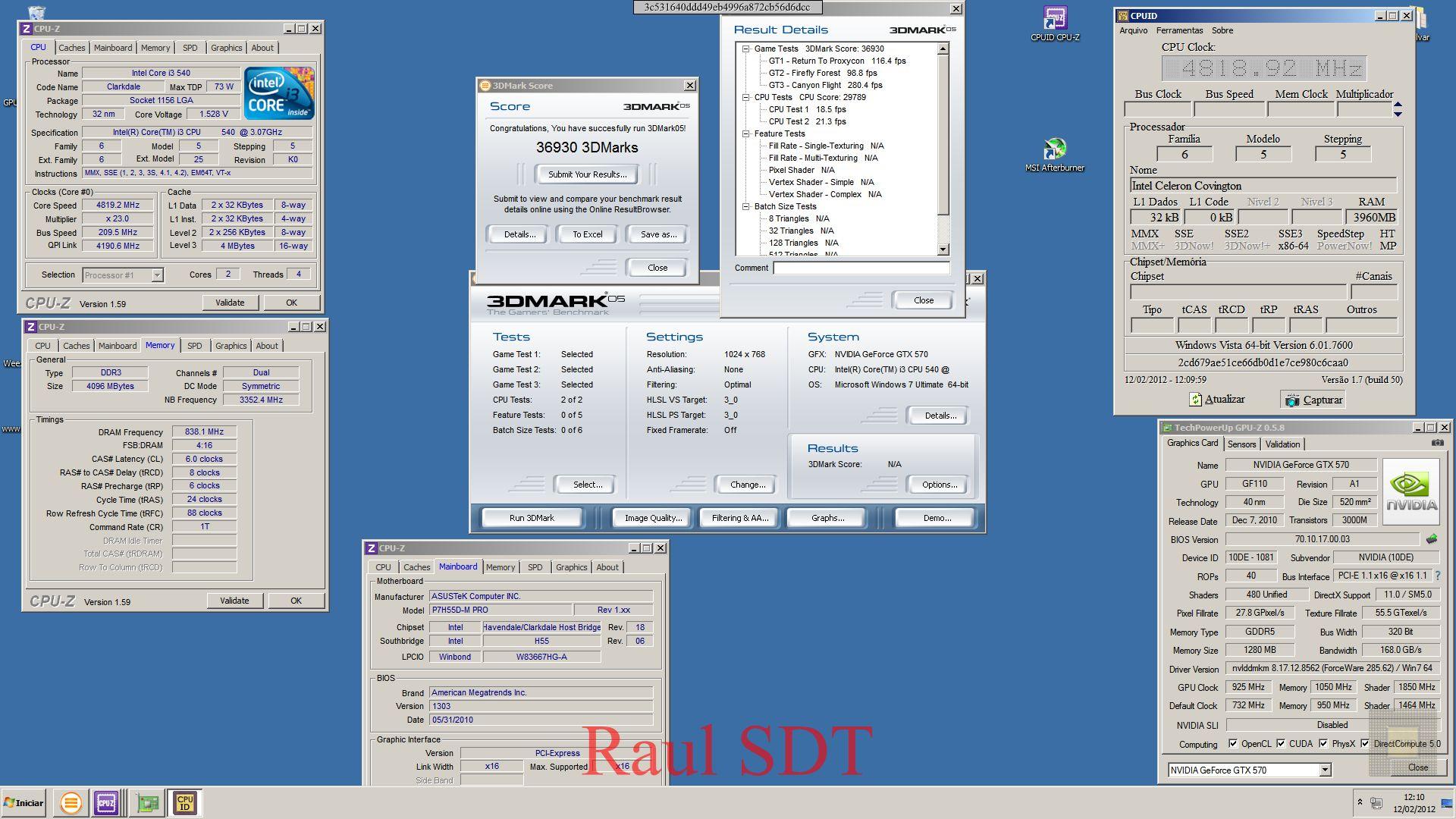This screenshot has width=1456, height=819.
Task: Click Details button in 3DMark Score
Action: coord(519,234)
